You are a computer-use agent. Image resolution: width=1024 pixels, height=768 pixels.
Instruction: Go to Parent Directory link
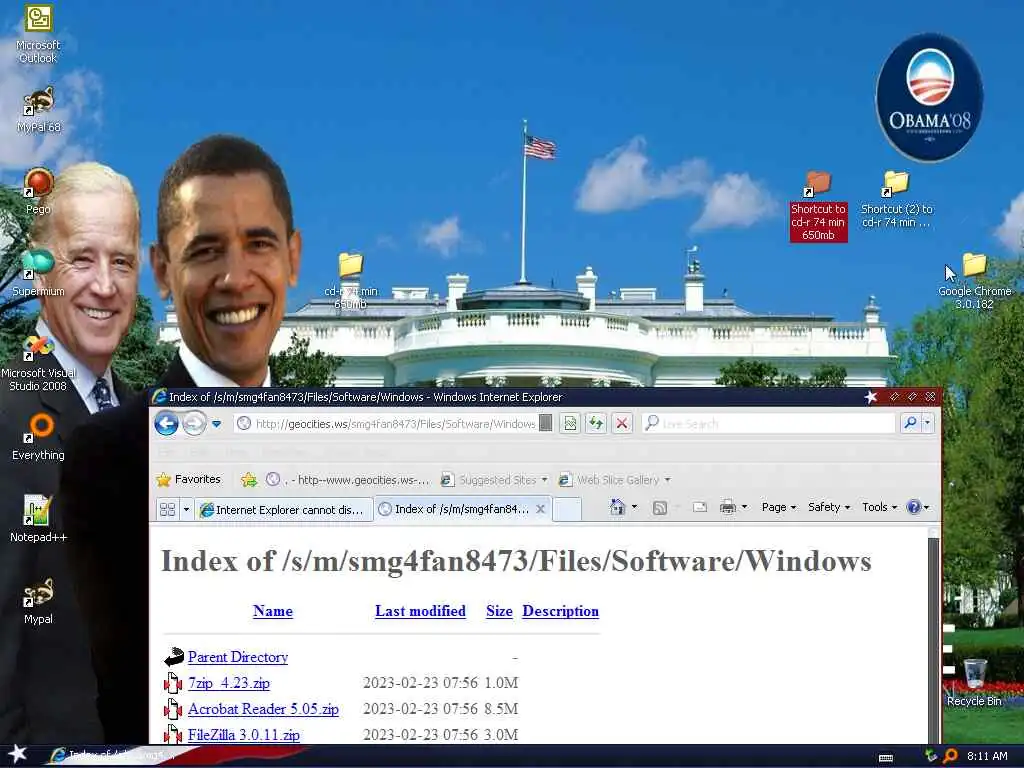238,657
